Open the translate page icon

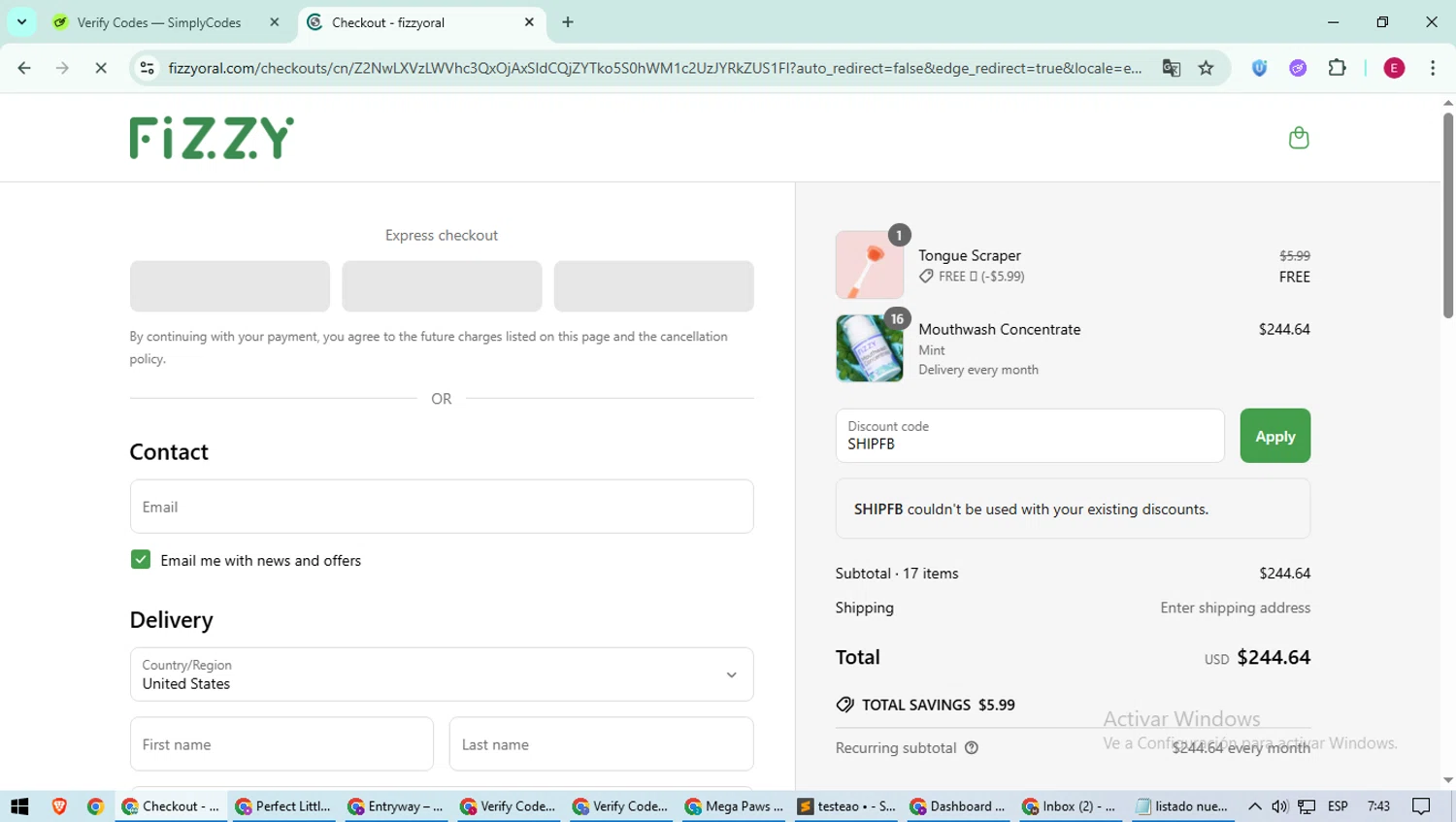coord(1172,68)
